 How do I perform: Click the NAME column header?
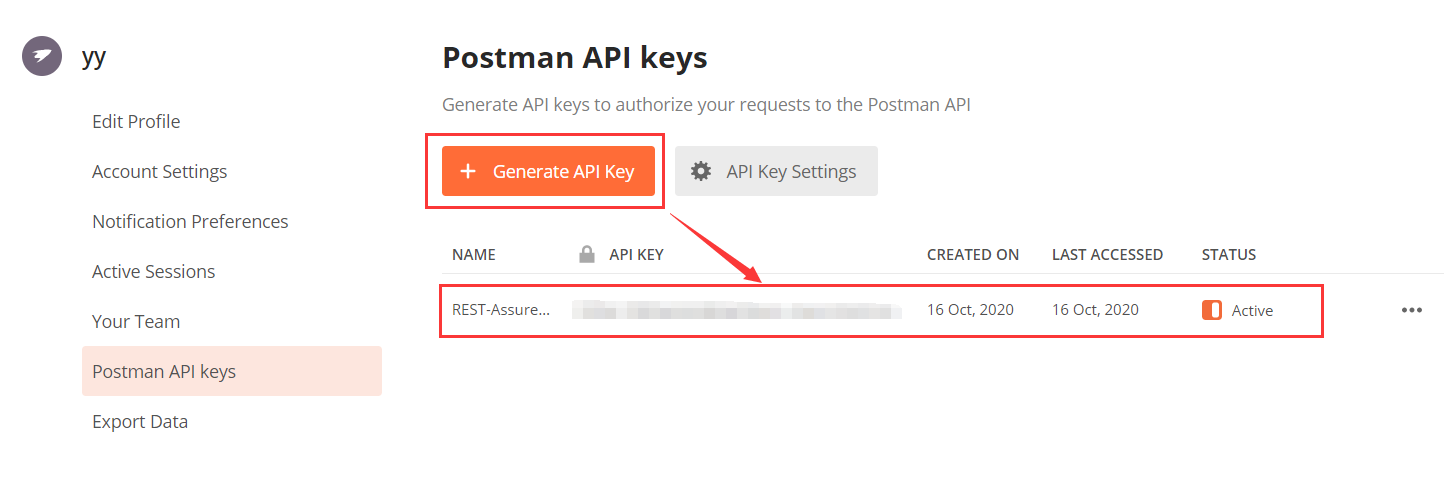[474, 254]
